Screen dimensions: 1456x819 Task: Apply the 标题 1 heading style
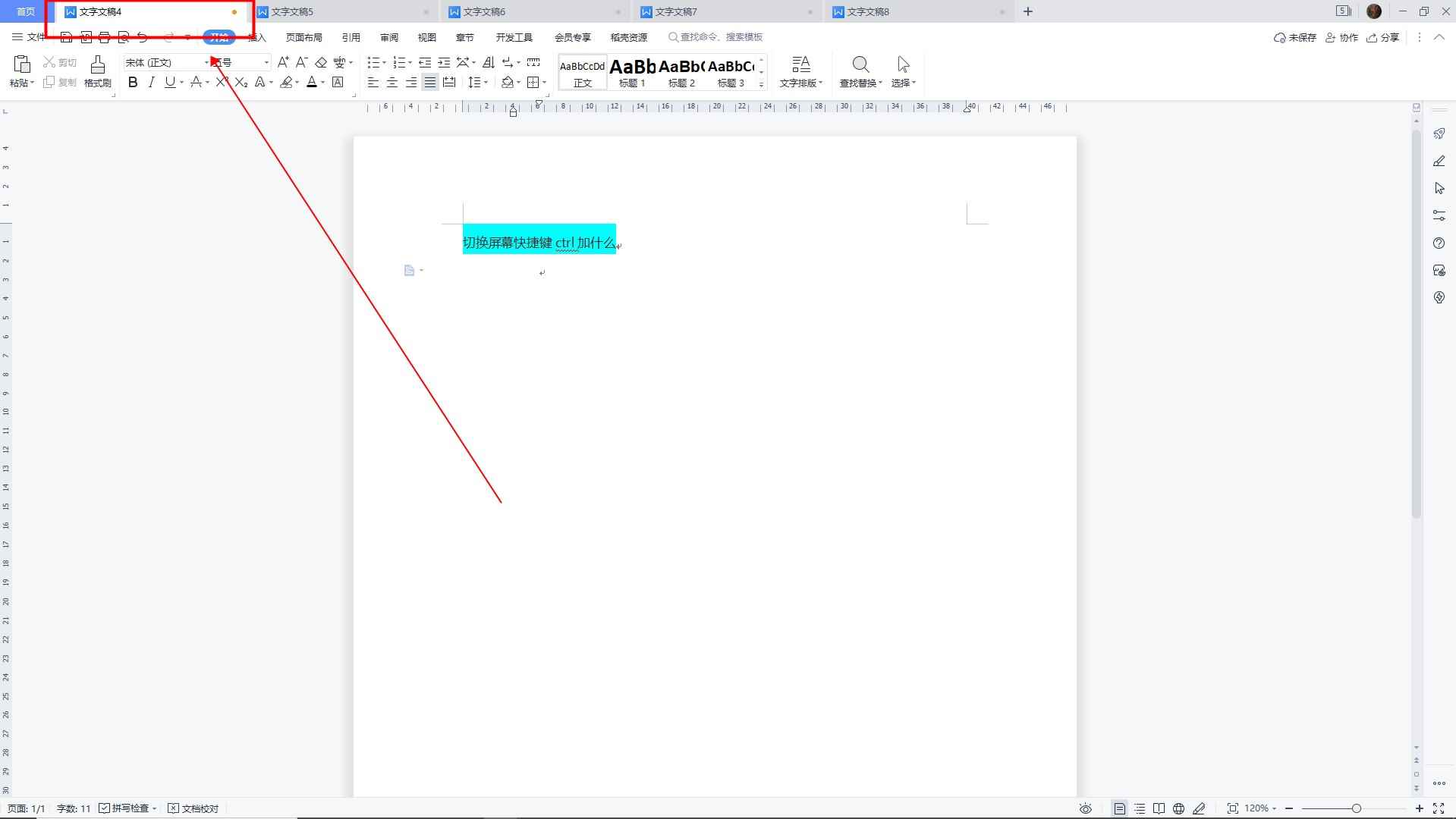click(632, 72)
